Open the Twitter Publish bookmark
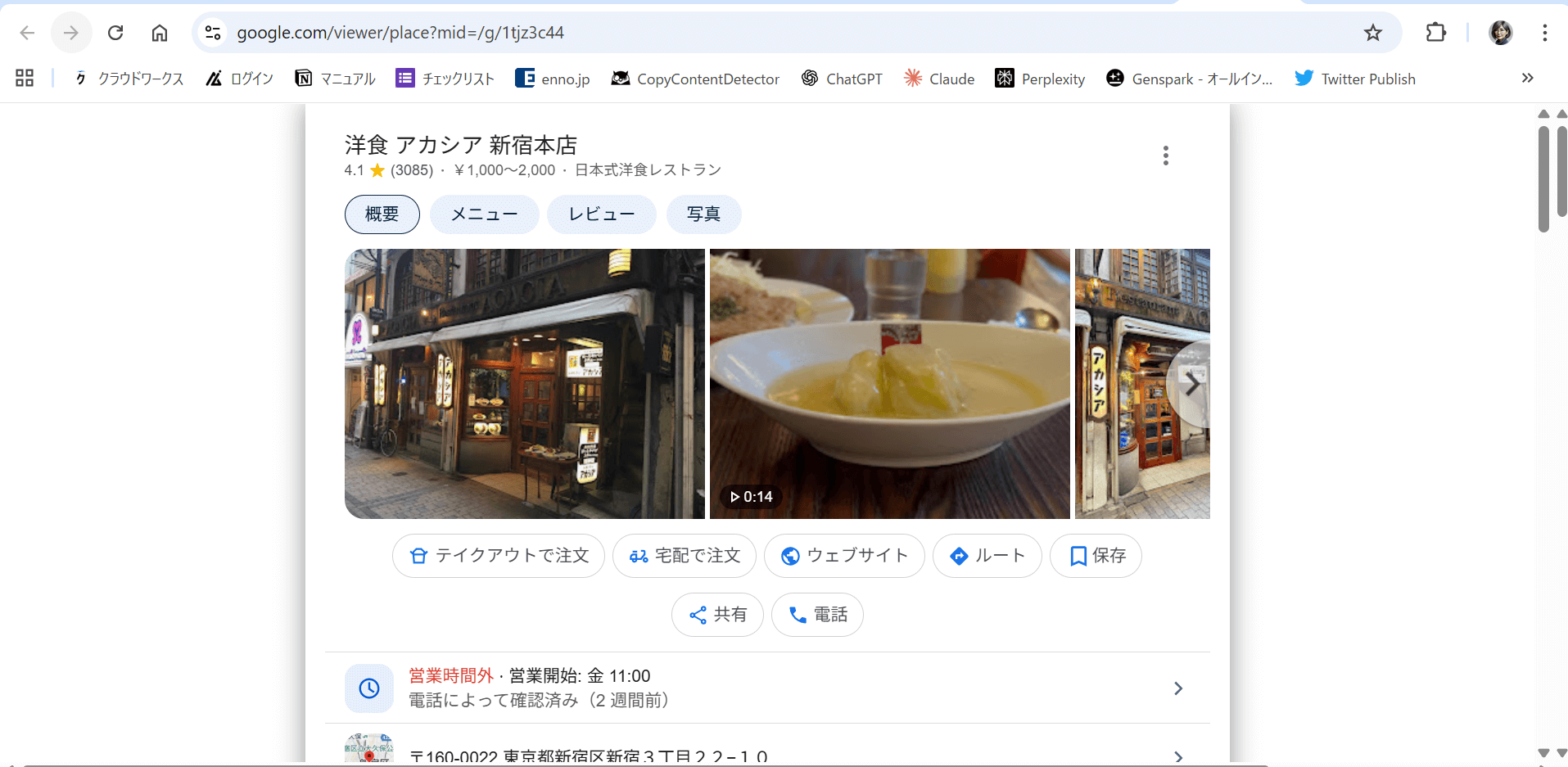 pyautogui.click(x=1355, y=79)
